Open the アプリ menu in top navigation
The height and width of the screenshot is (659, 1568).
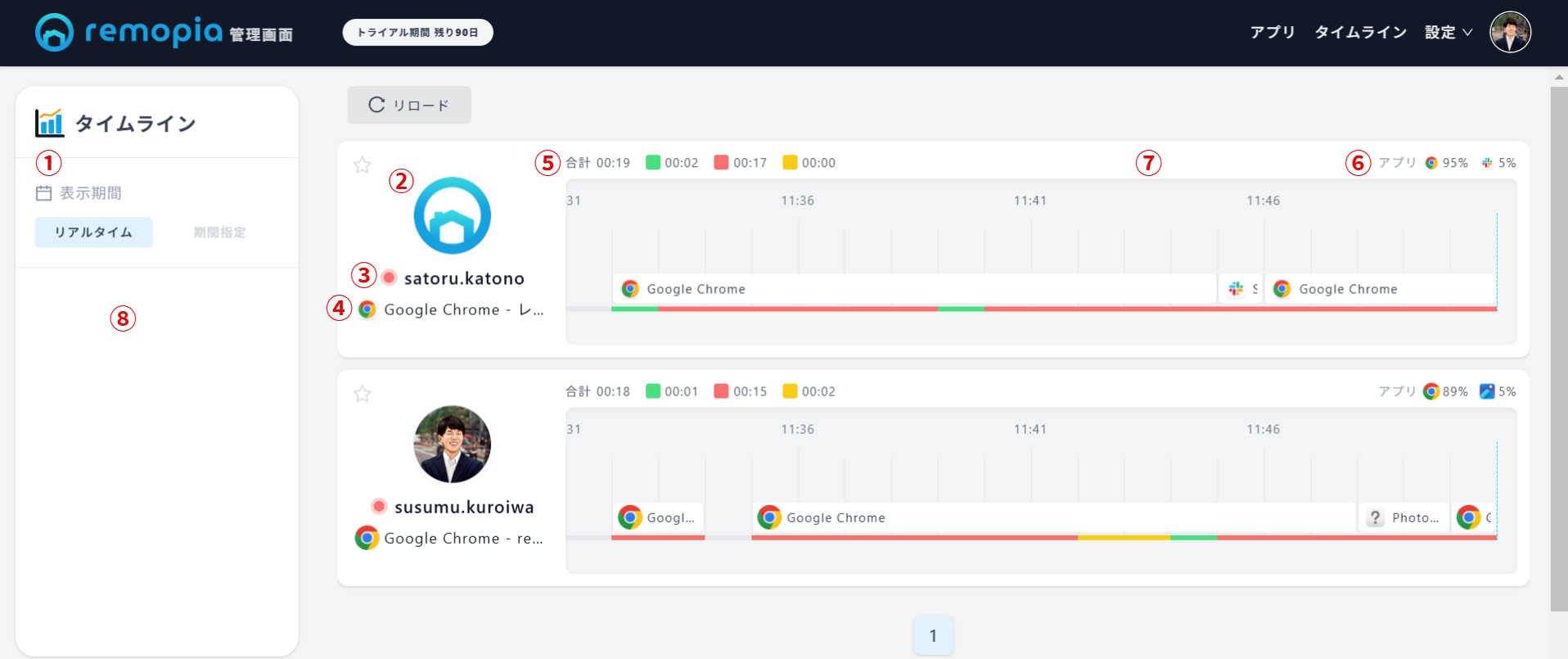pyautogui.click(x=1273, y=32)
